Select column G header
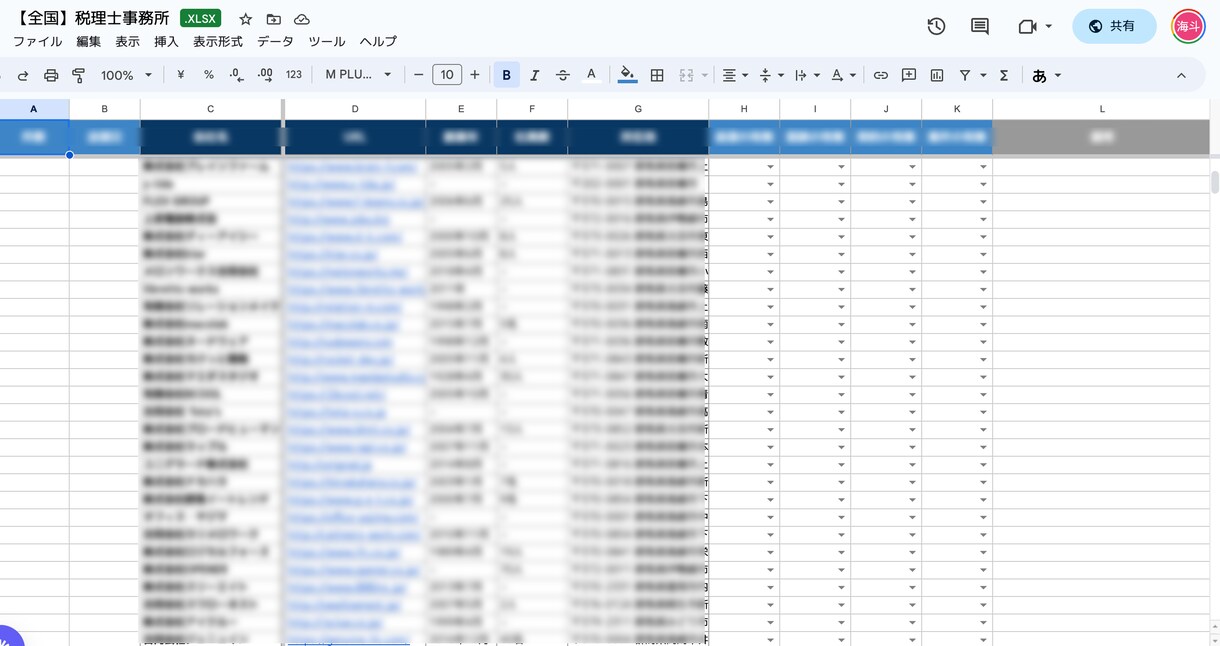 tap(638, 109)
